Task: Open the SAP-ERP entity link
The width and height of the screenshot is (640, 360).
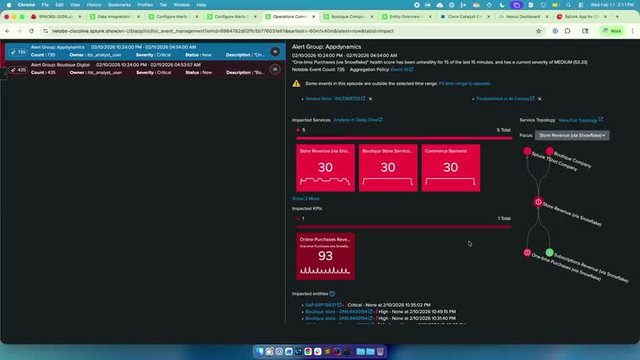Action: 324,305
